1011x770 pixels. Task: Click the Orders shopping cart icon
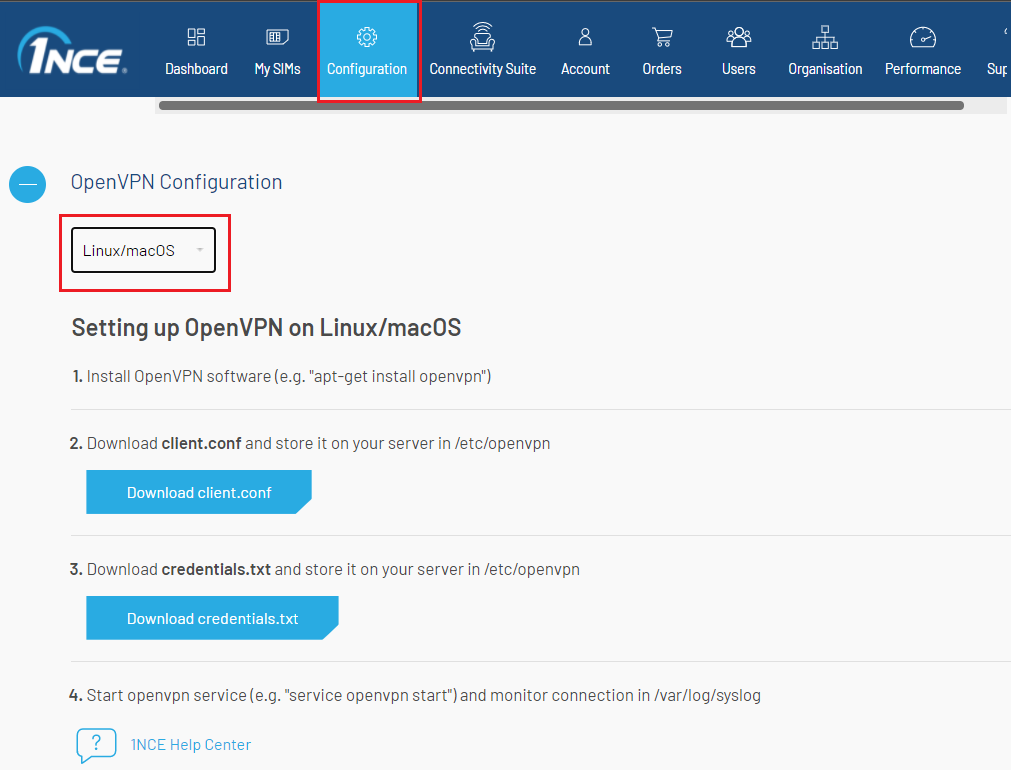(662, 37)
